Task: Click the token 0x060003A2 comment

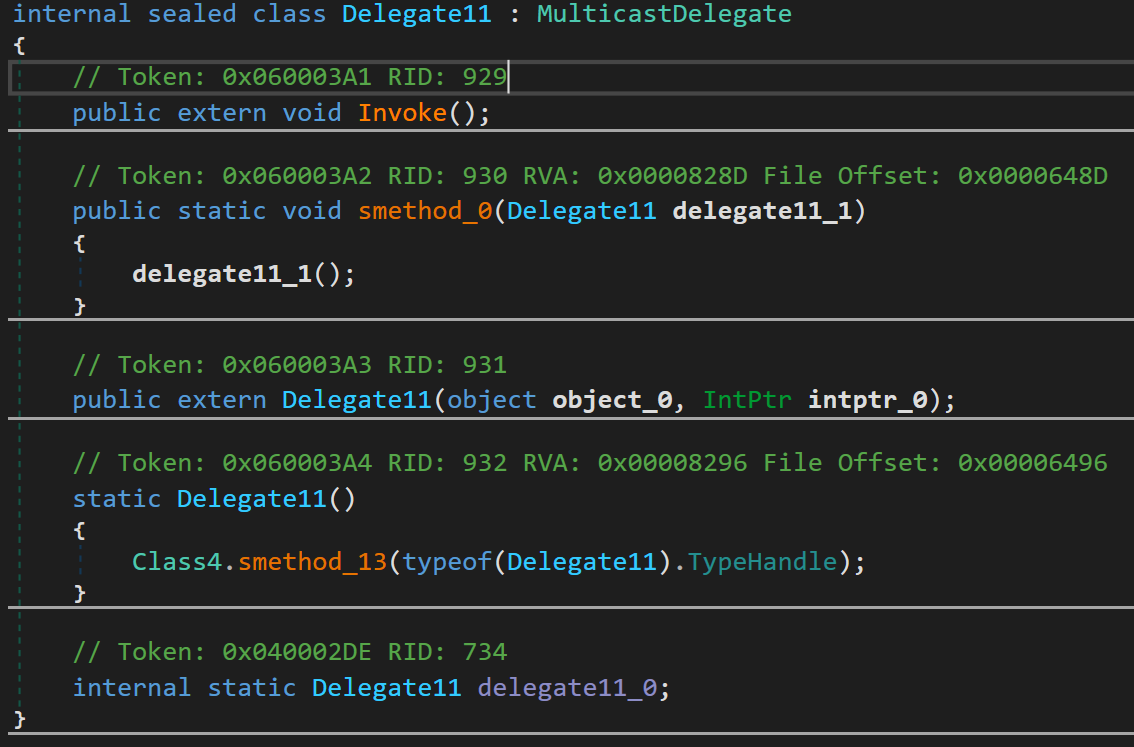Action: pyautogui.click(x=296, y=176)
